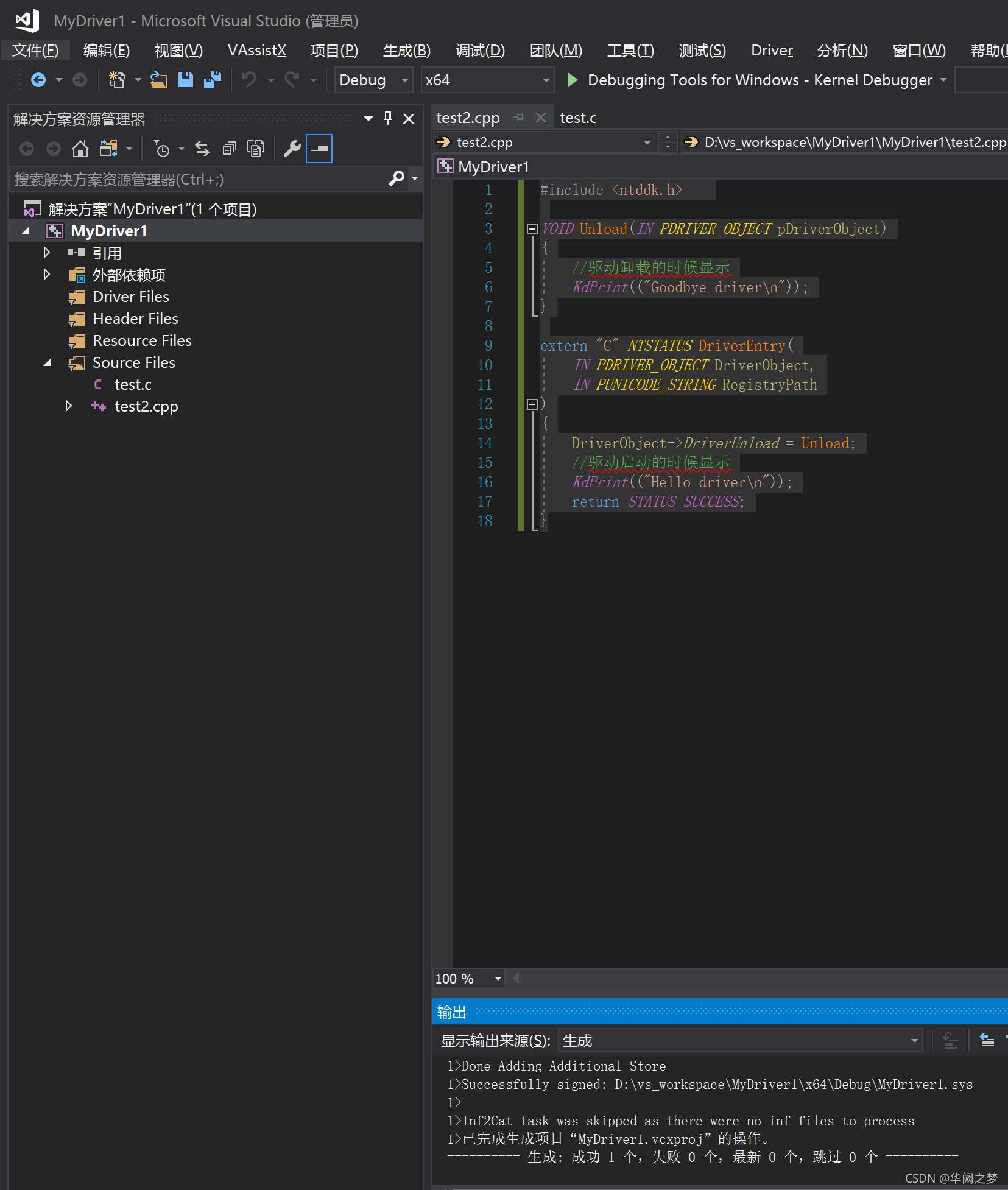The height and width of the screenshot is (1190, 1008).
Task: Toggle the Preview Selected Items button
Action: (319, 149)
